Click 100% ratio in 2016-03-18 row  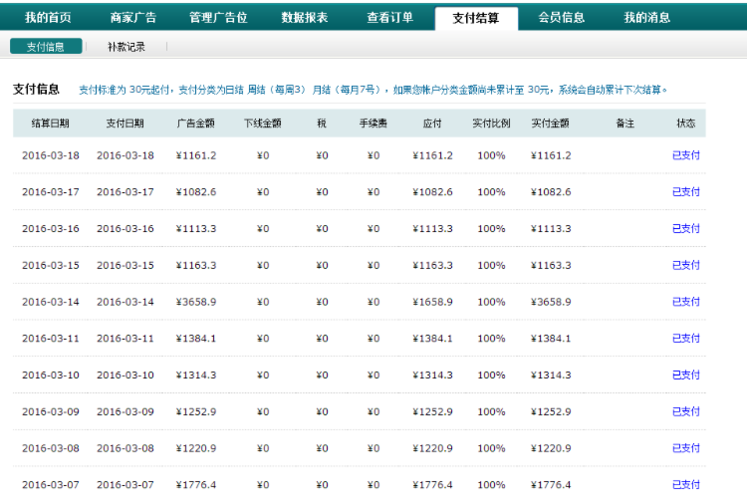click(491, 156)
